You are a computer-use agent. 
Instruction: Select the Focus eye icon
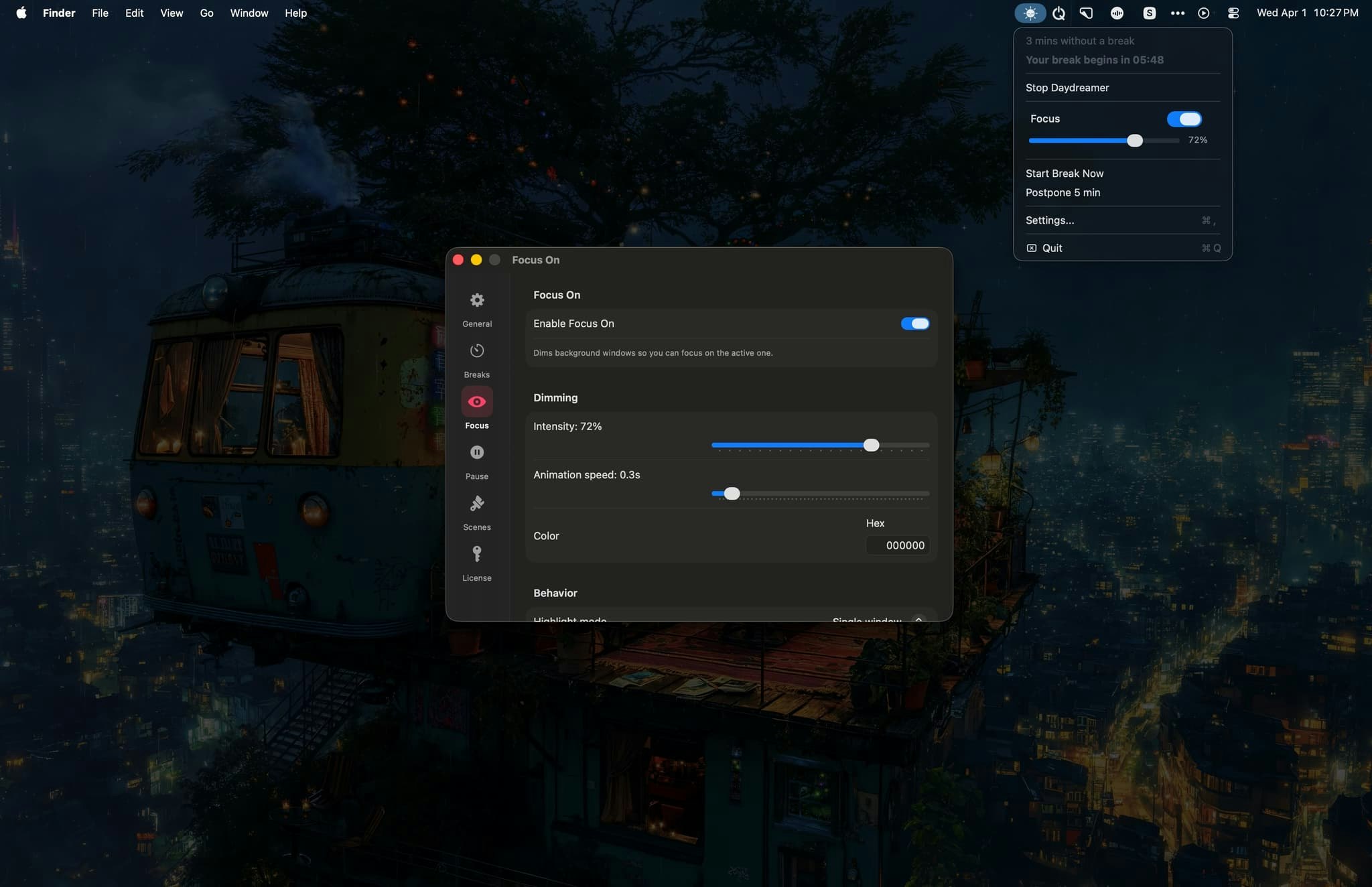tap(476, 402)
